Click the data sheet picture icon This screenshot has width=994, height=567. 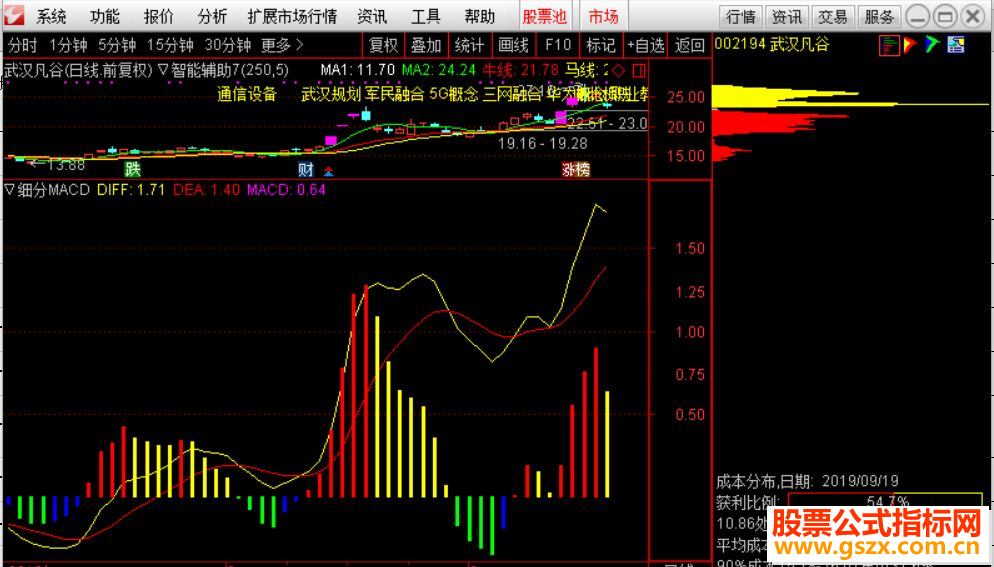pyautogui.click(x=956, y=45)
